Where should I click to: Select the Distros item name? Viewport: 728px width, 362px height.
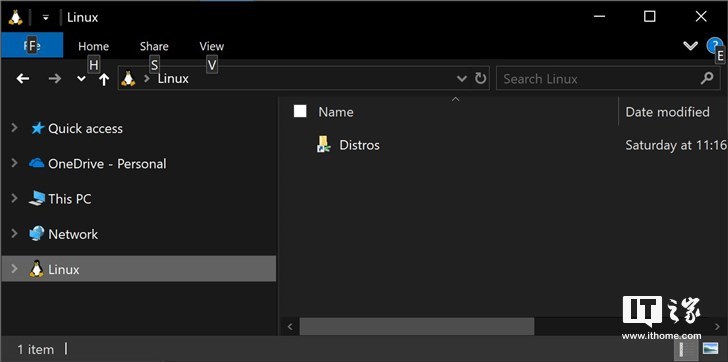click(x=359, y=145)
